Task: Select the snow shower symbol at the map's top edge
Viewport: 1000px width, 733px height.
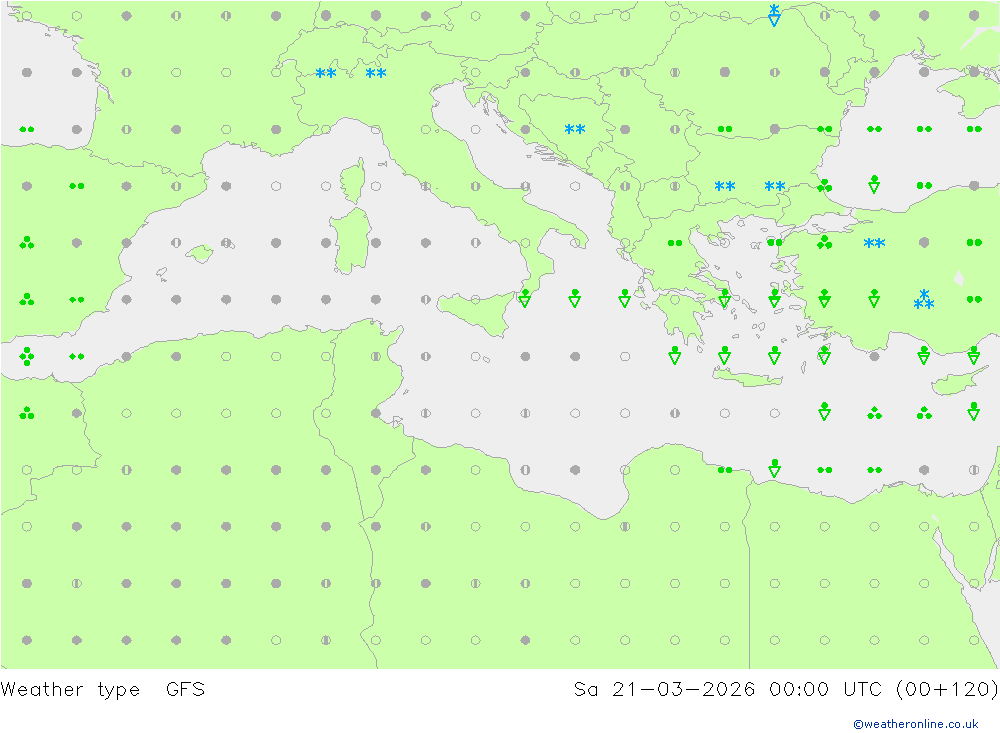Action: 774,15
